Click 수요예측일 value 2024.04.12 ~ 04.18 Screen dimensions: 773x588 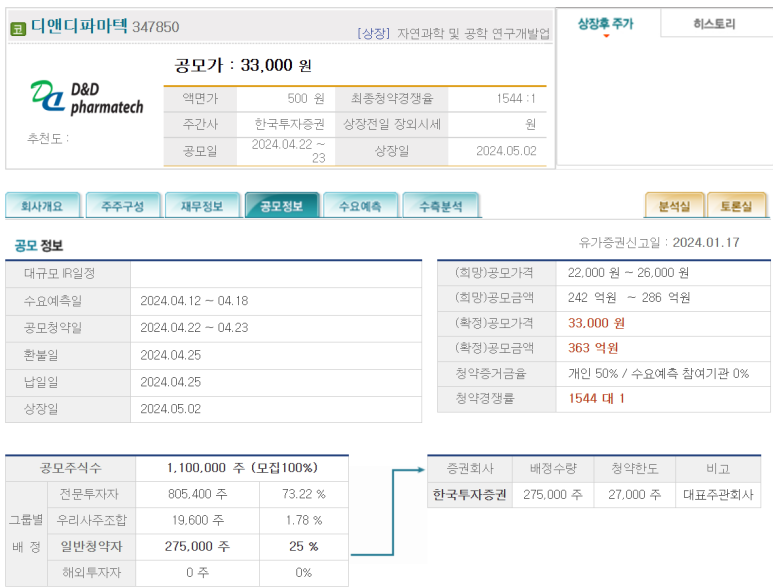(x=194, y=301)
